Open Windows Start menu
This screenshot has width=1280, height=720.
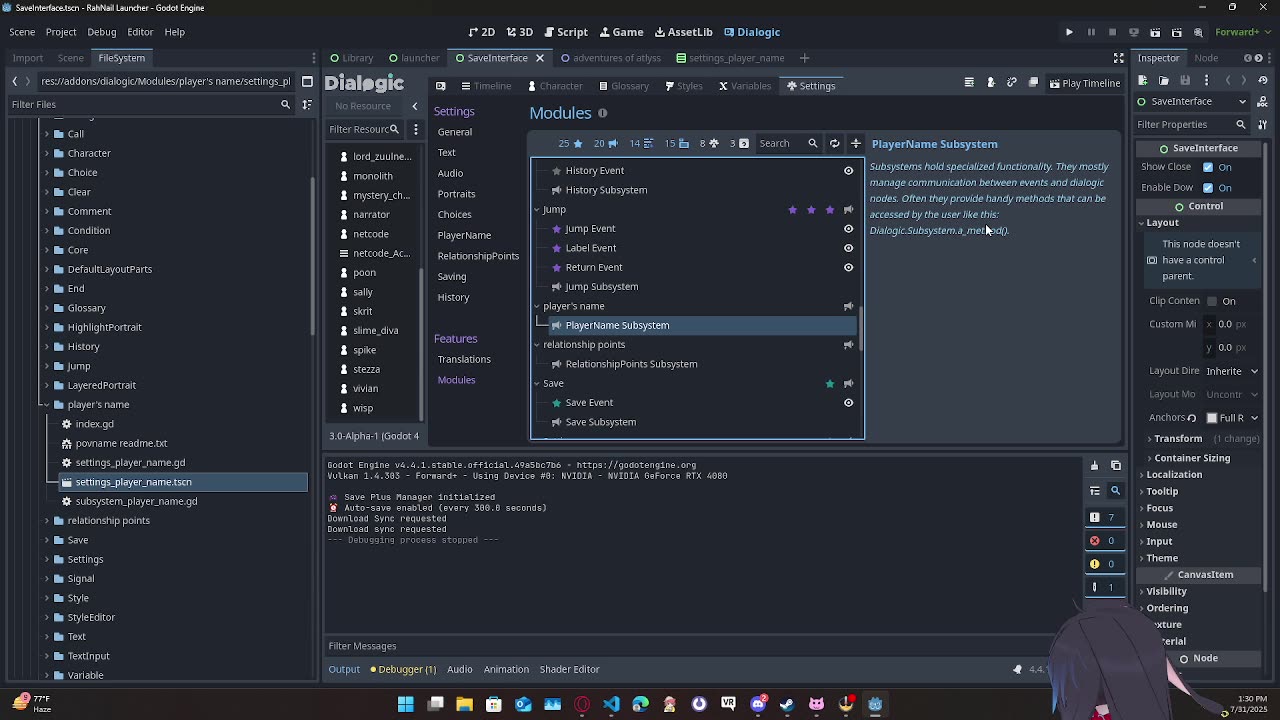pos(406,704)
